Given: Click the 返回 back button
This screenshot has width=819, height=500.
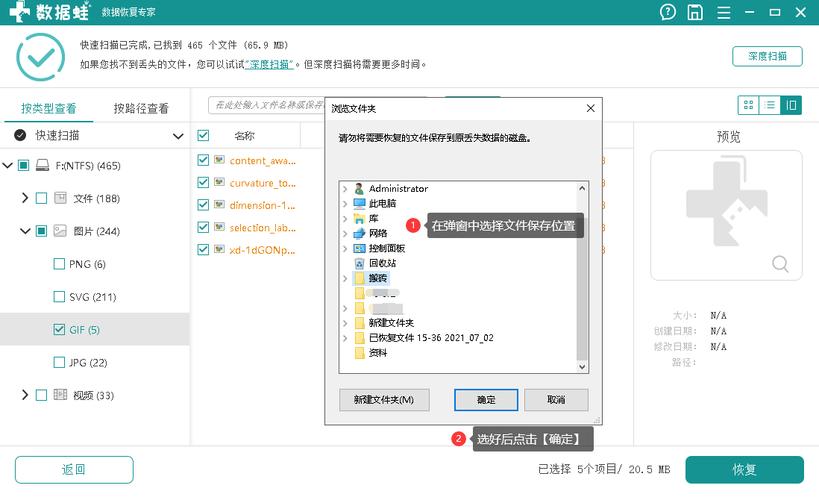Looking at the screenshot, I should (74, 470).
